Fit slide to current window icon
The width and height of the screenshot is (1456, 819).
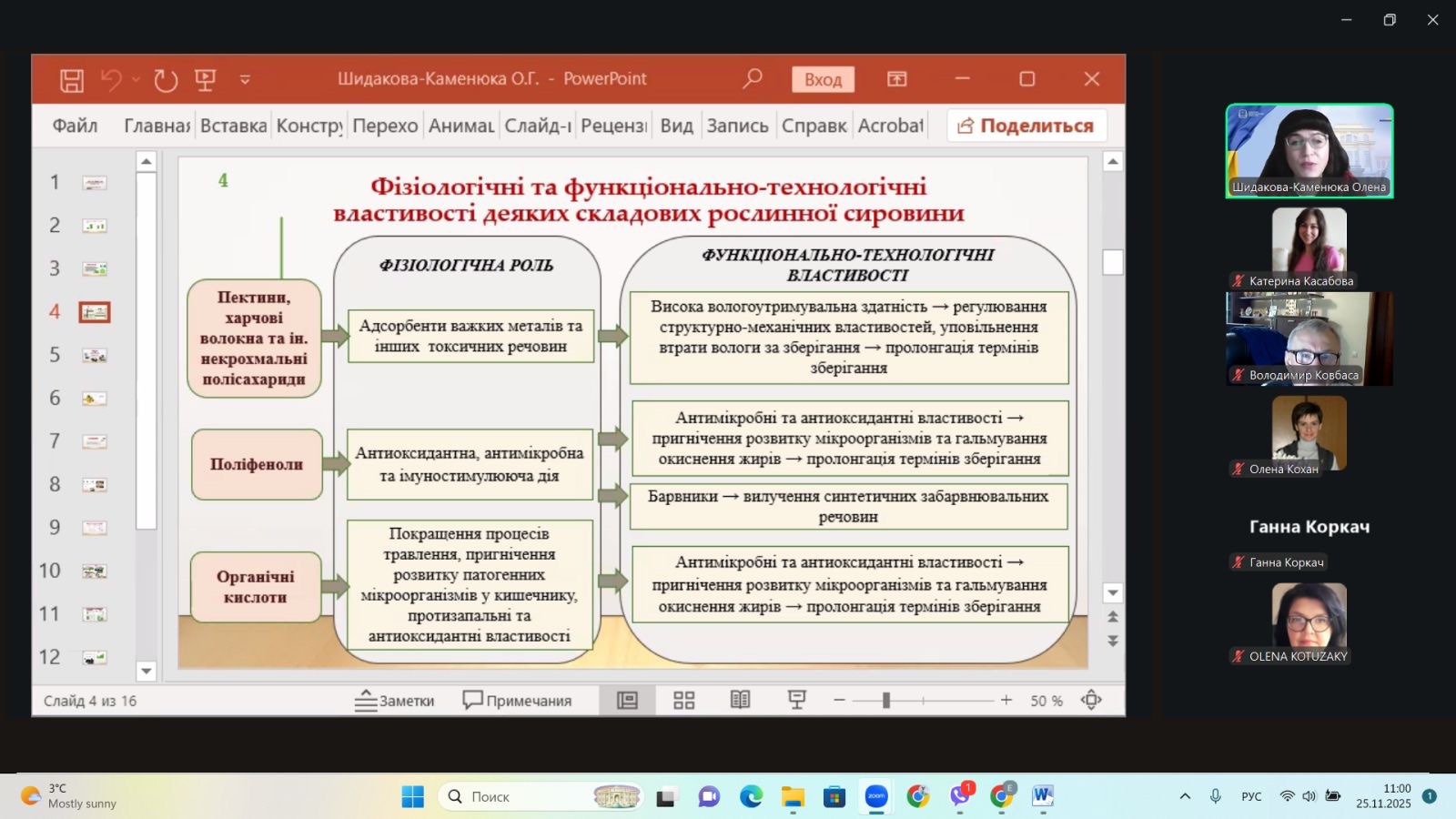tap(1091, 700)
